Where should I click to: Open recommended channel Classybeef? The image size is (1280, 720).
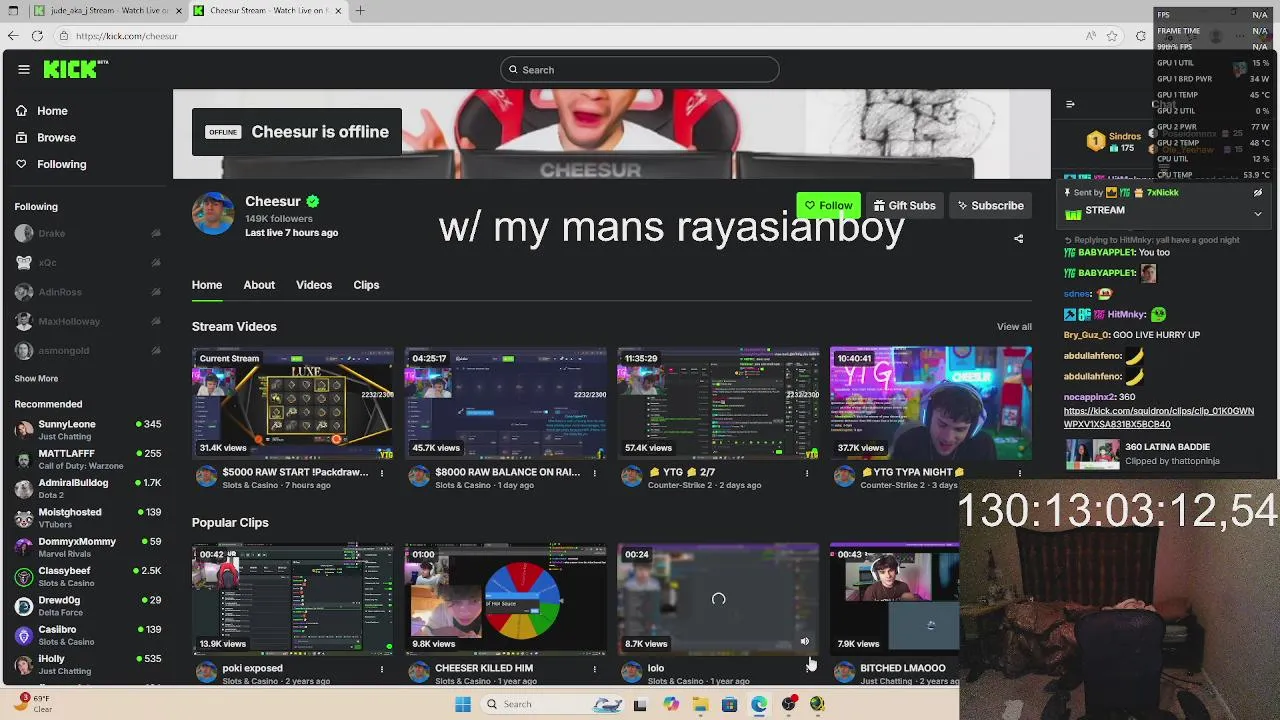pos(88,577)
